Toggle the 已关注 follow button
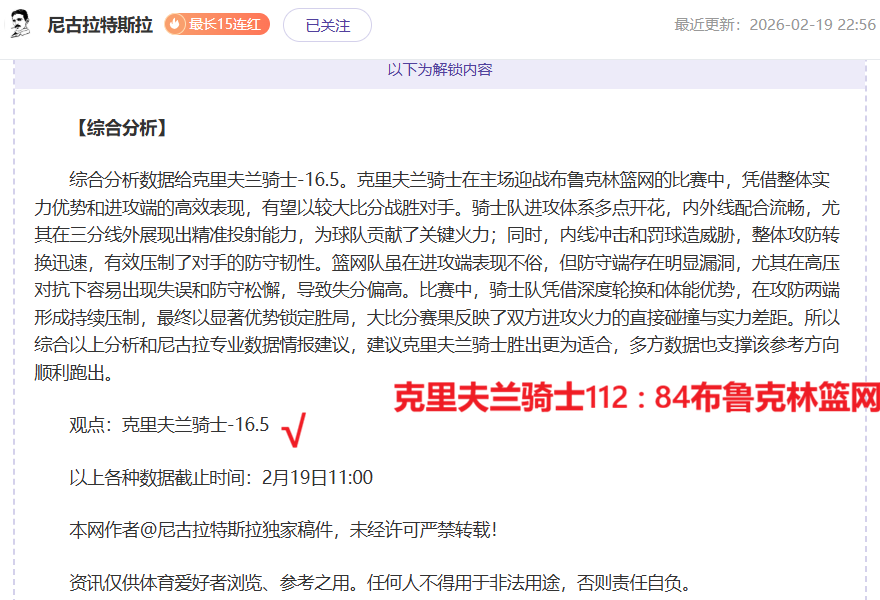The width and height of the screenshot is (880, 600). (327, 25)
